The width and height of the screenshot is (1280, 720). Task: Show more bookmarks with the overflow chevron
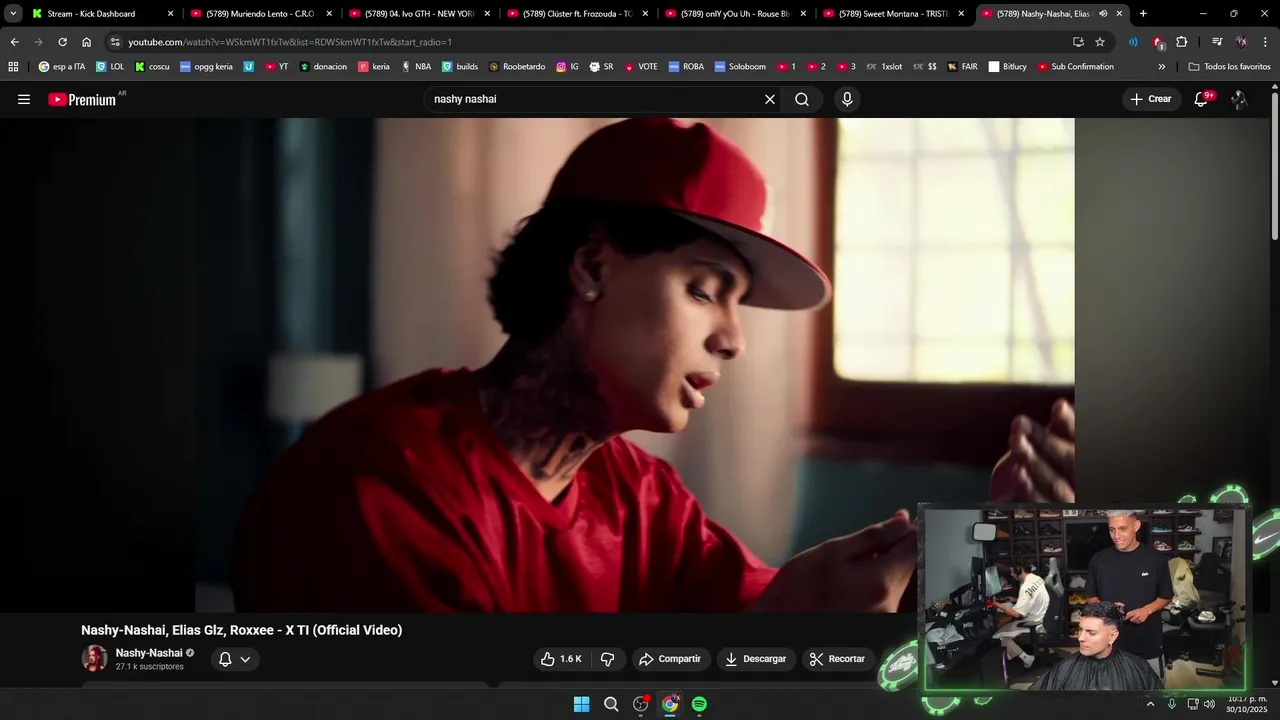pos(1161,67)
